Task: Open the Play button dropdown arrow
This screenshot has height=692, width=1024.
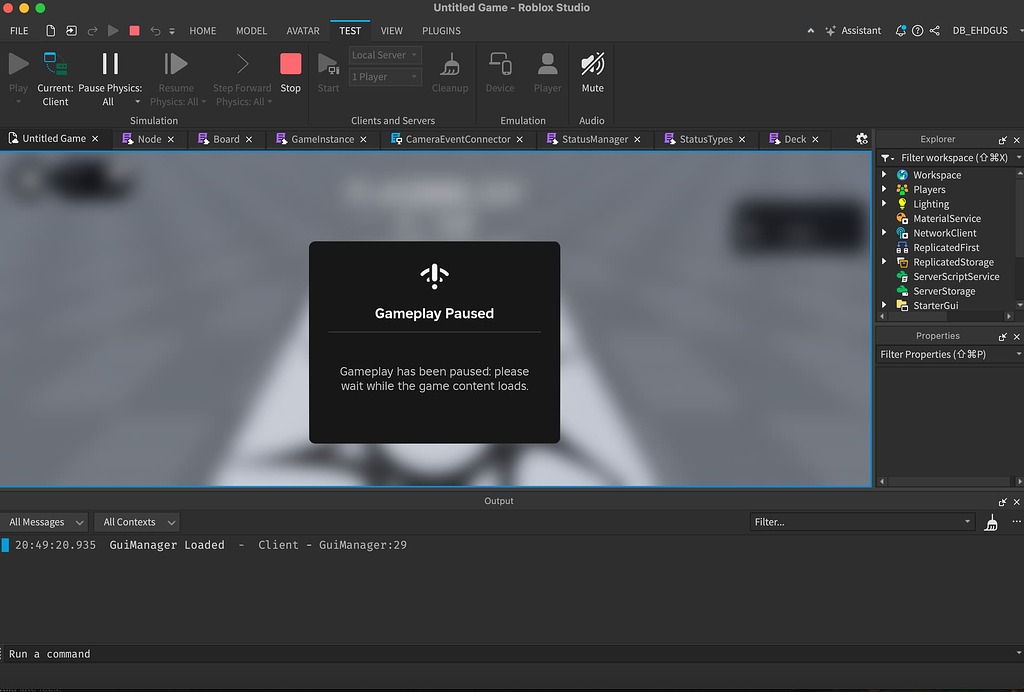Action: pos(18,102)
